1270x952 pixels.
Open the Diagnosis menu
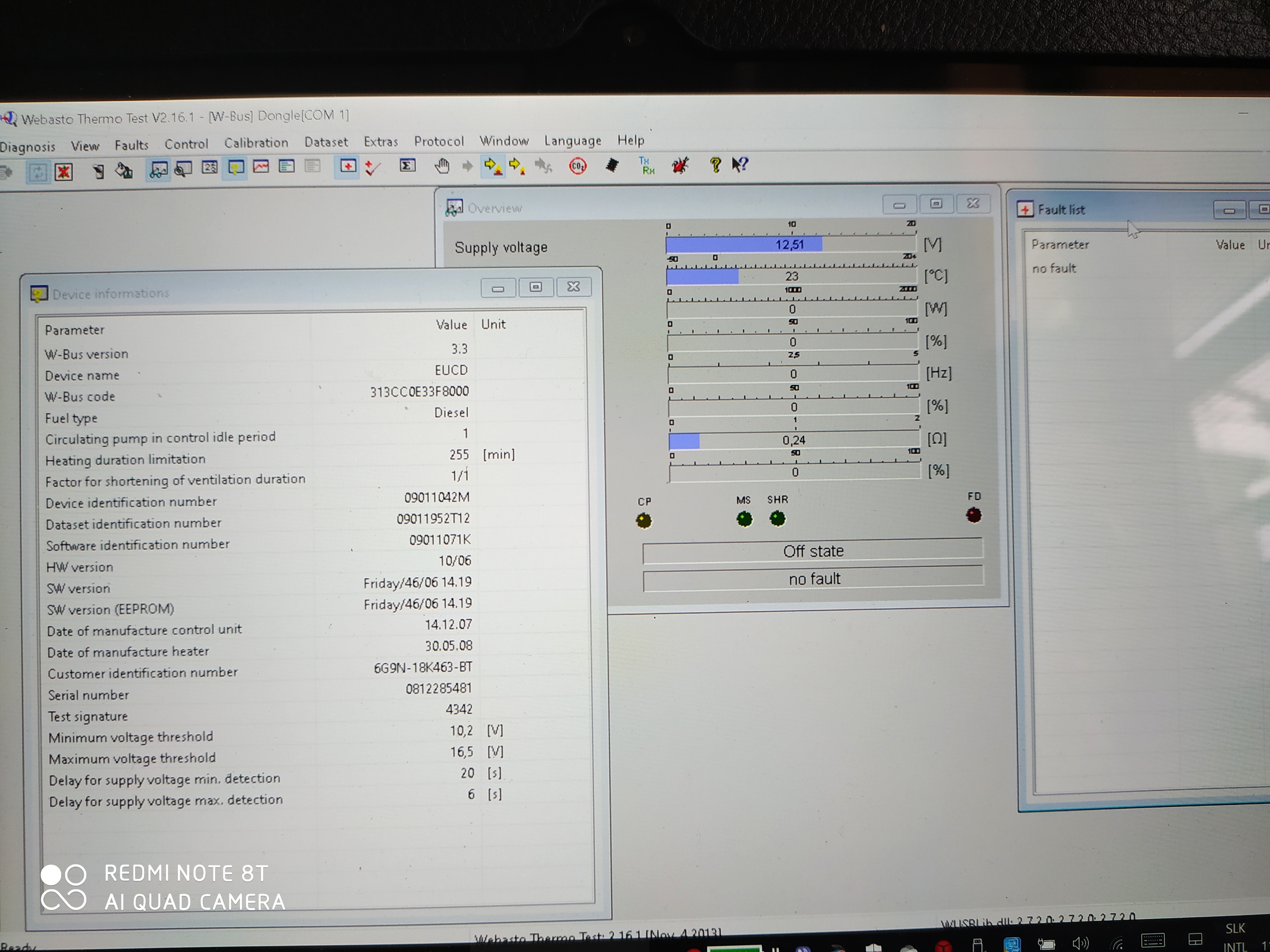[x=28, y=147]
